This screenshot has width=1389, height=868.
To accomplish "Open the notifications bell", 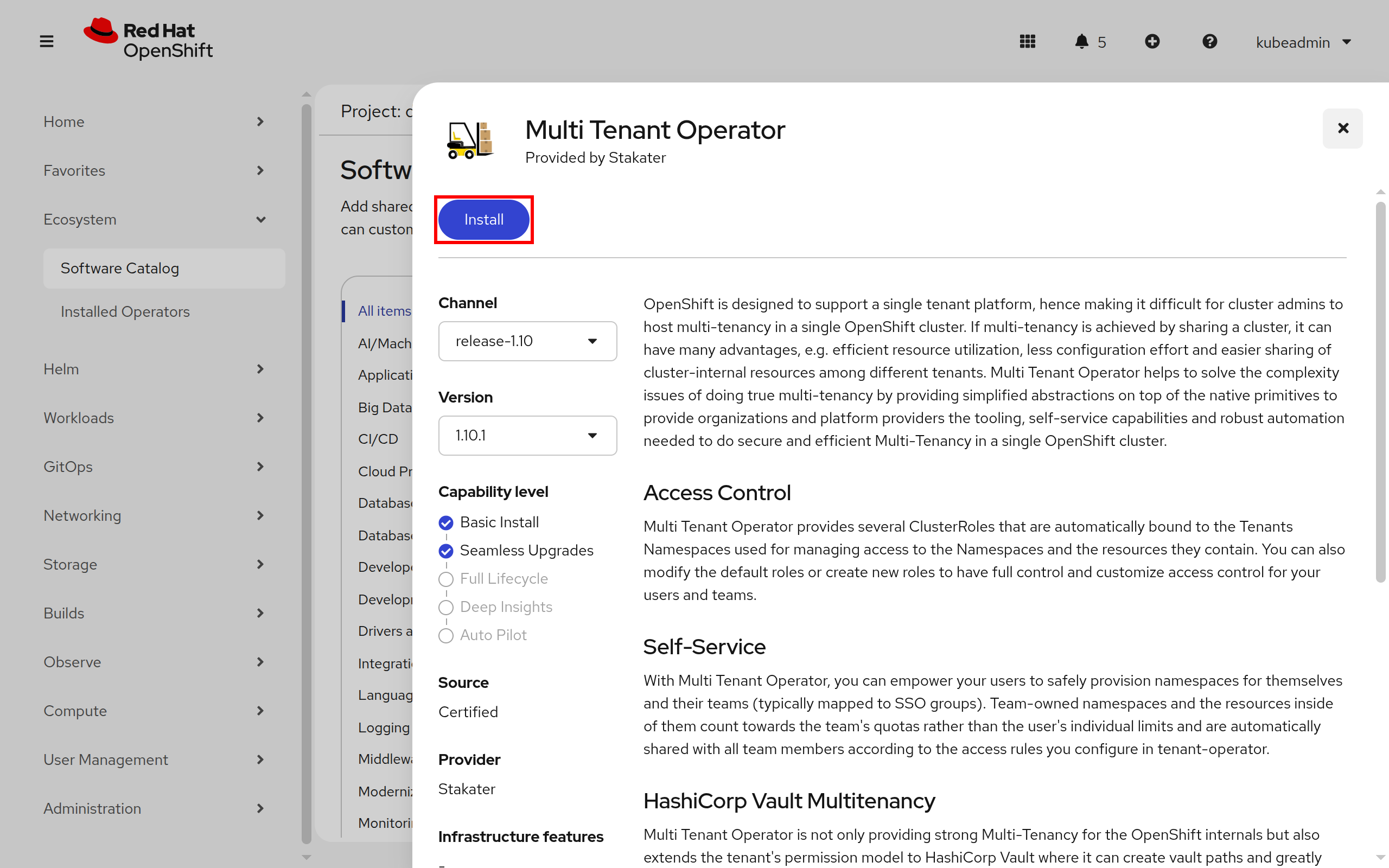I will pyautogui.click(x=1090, y=41).
